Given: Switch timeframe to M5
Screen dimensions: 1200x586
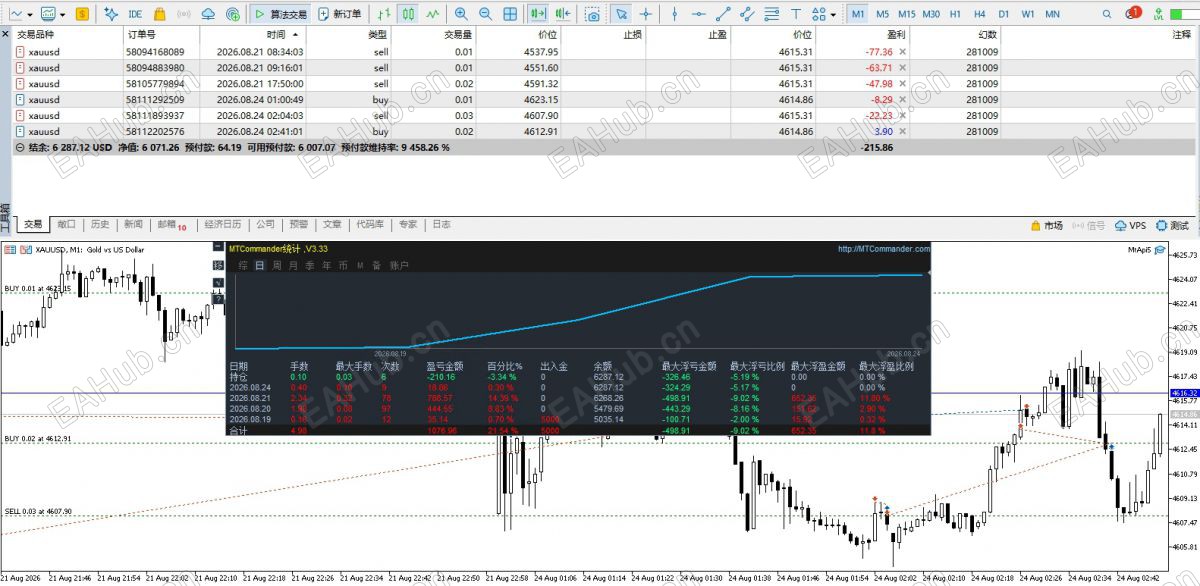Looking at the screenshot, I should [883, 15].
